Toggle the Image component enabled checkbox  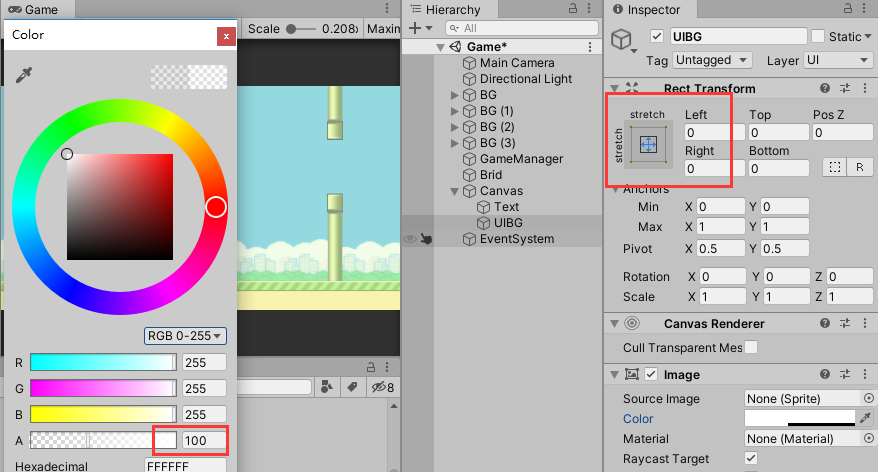651,374
